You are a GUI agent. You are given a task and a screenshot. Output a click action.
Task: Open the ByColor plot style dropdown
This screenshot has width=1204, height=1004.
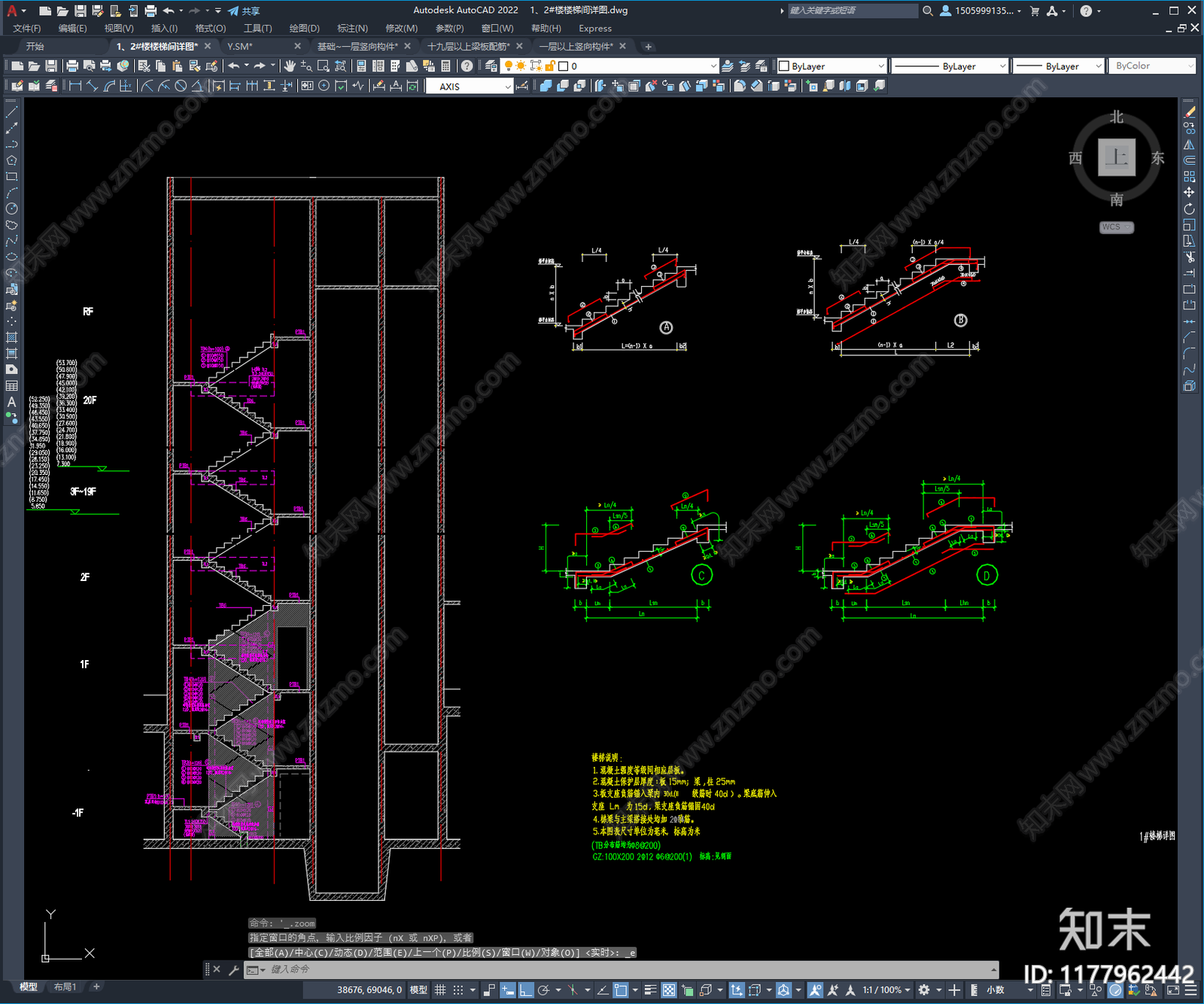(1152, 66)
